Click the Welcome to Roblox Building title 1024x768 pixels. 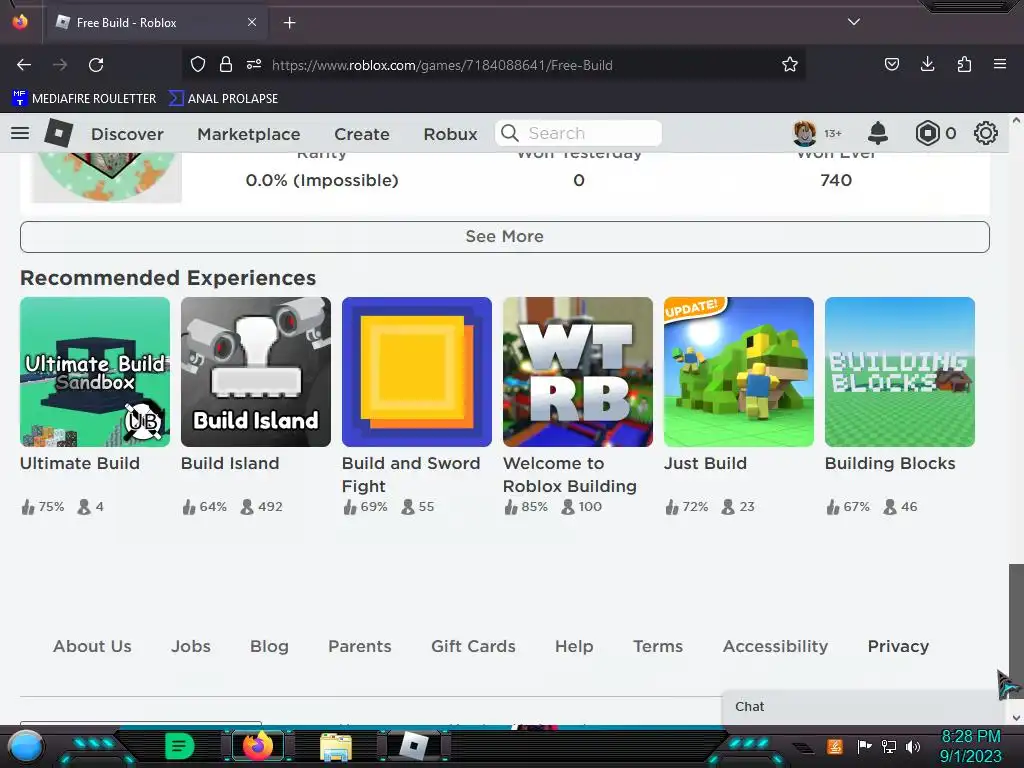[x=569, y=475]
